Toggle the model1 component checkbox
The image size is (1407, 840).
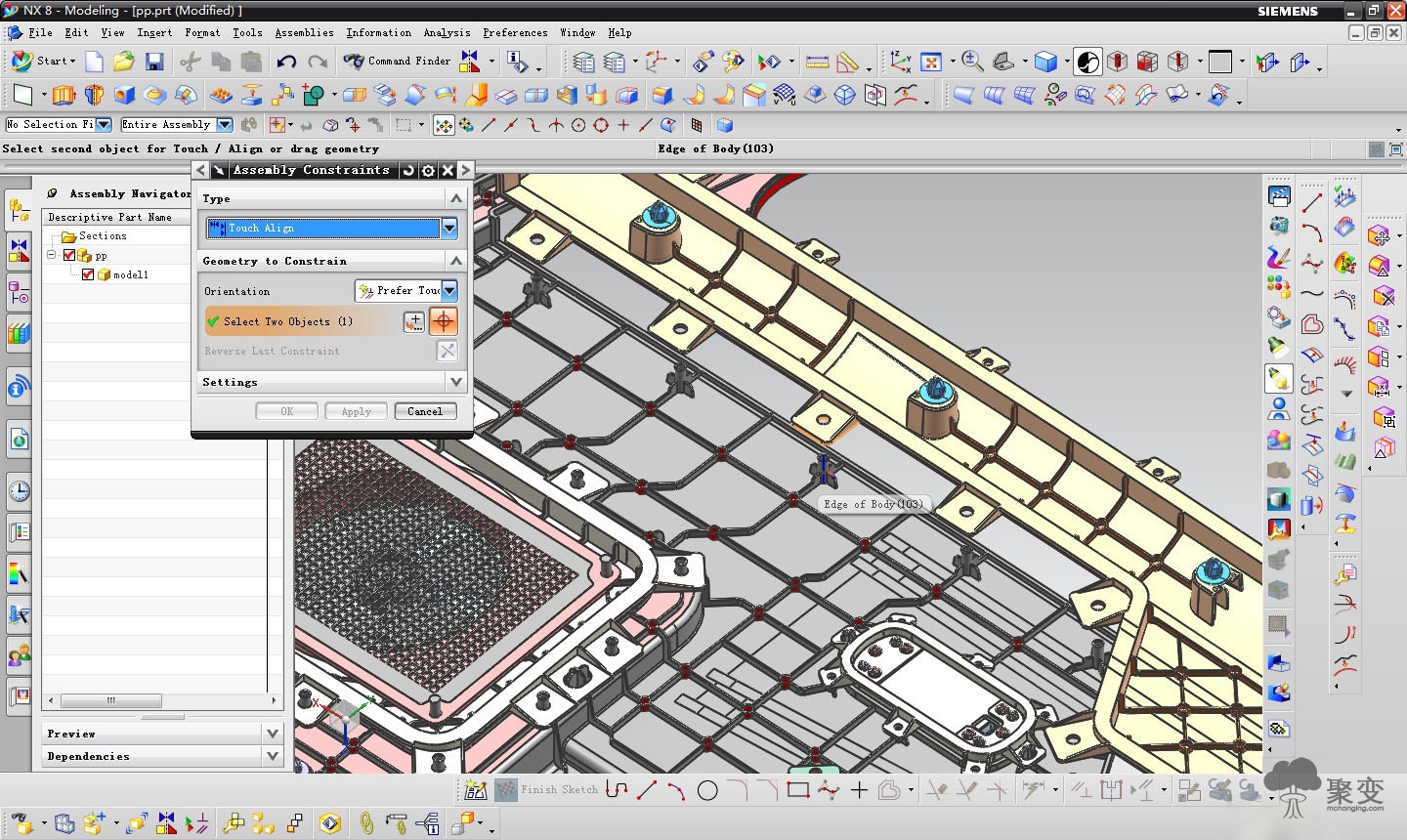[x=88, y=274]
